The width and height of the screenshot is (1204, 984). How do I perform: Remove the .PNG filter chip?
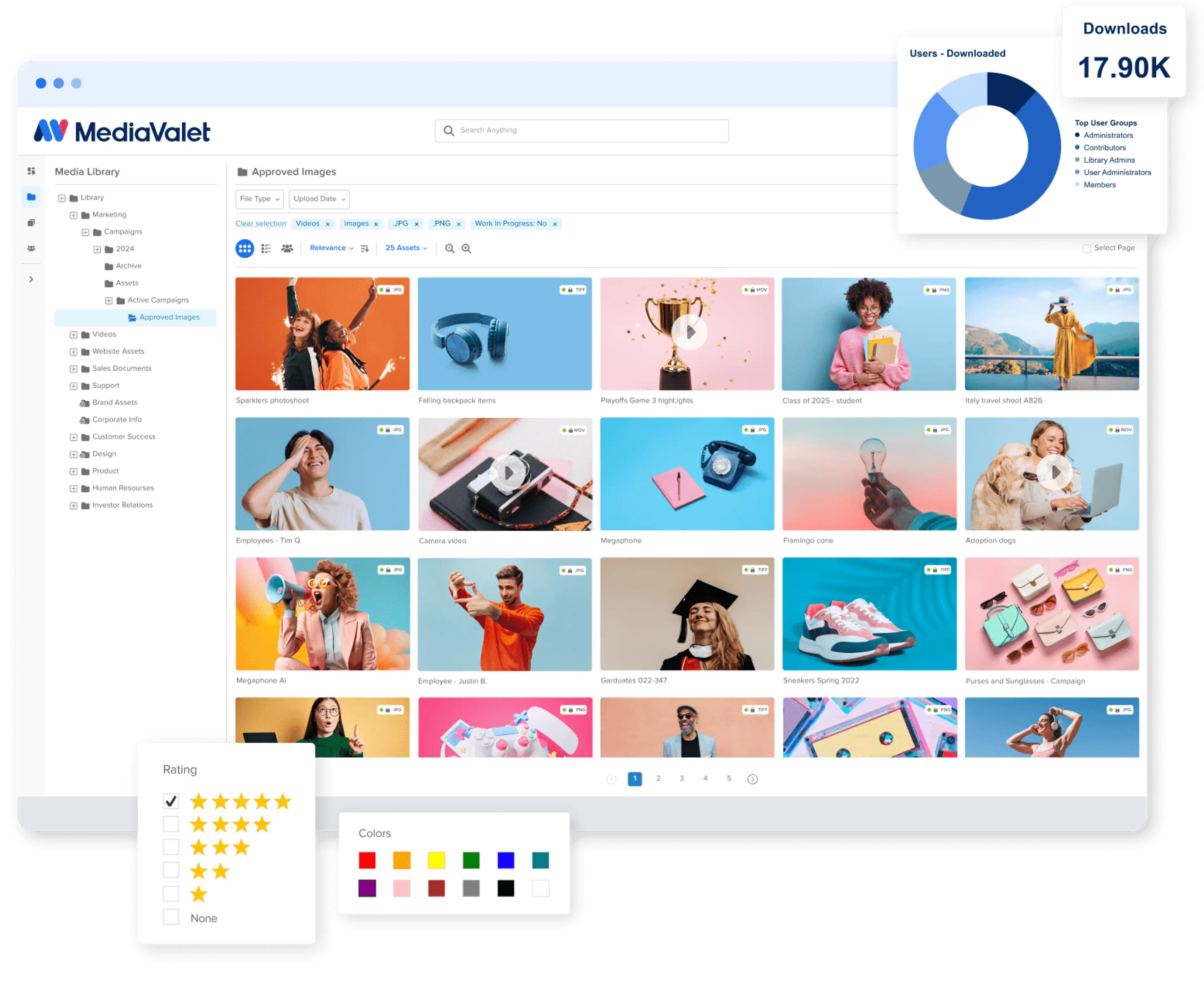(459, 224)
